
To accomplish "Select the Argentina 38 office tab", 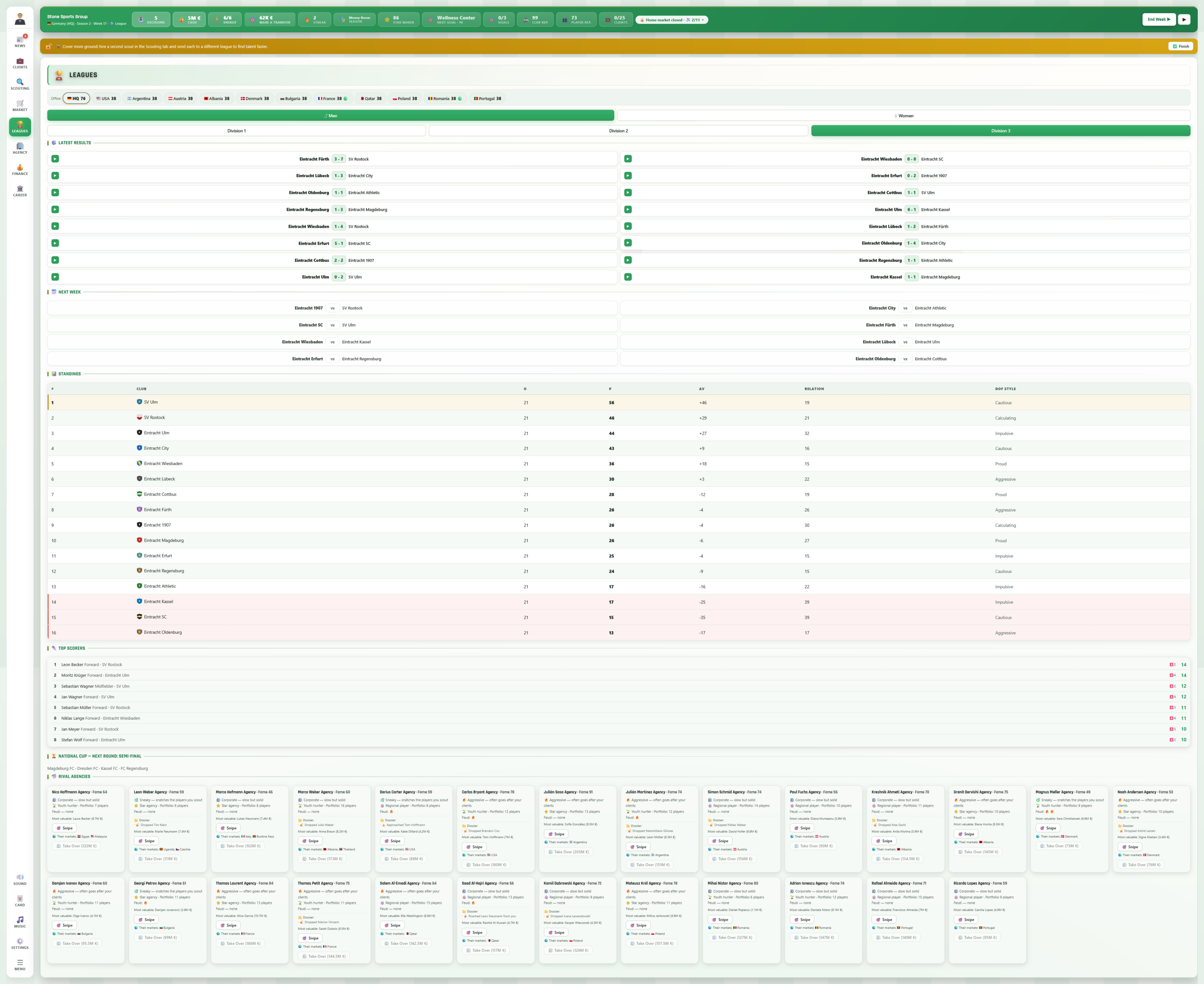I will 142,98.
